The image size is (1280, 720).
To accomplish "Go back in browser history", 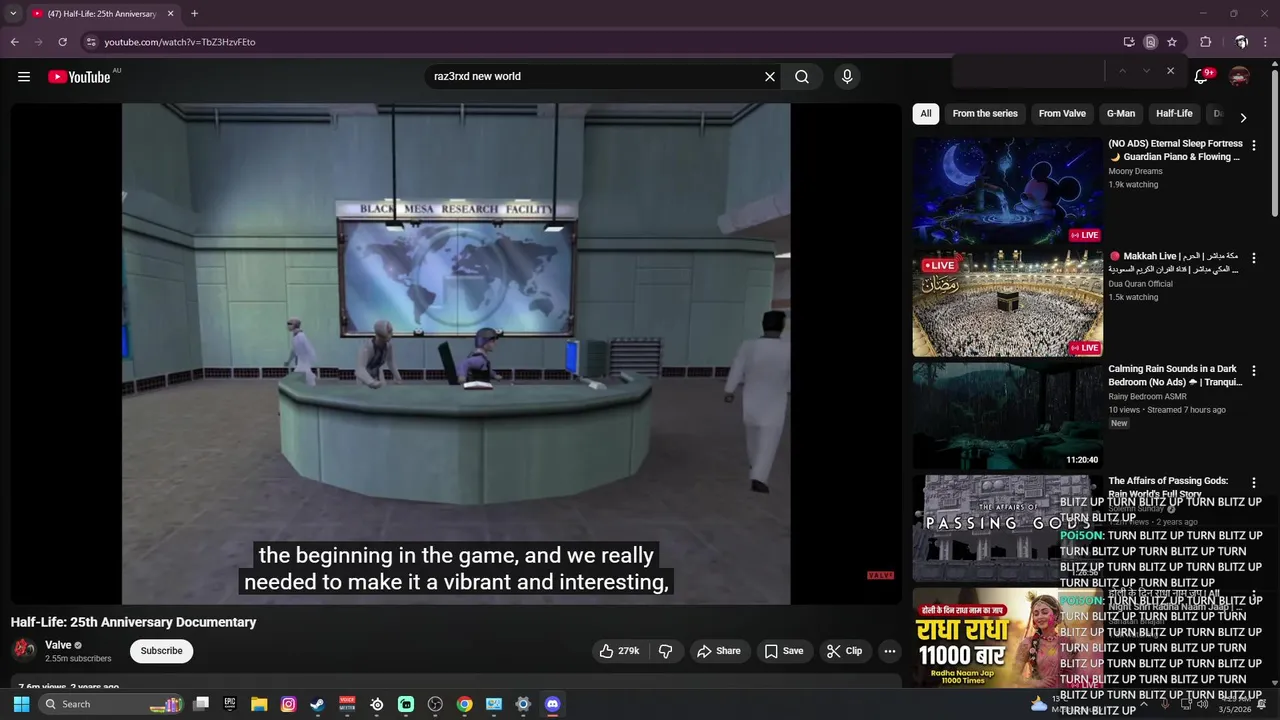I will tap(14, 42).
